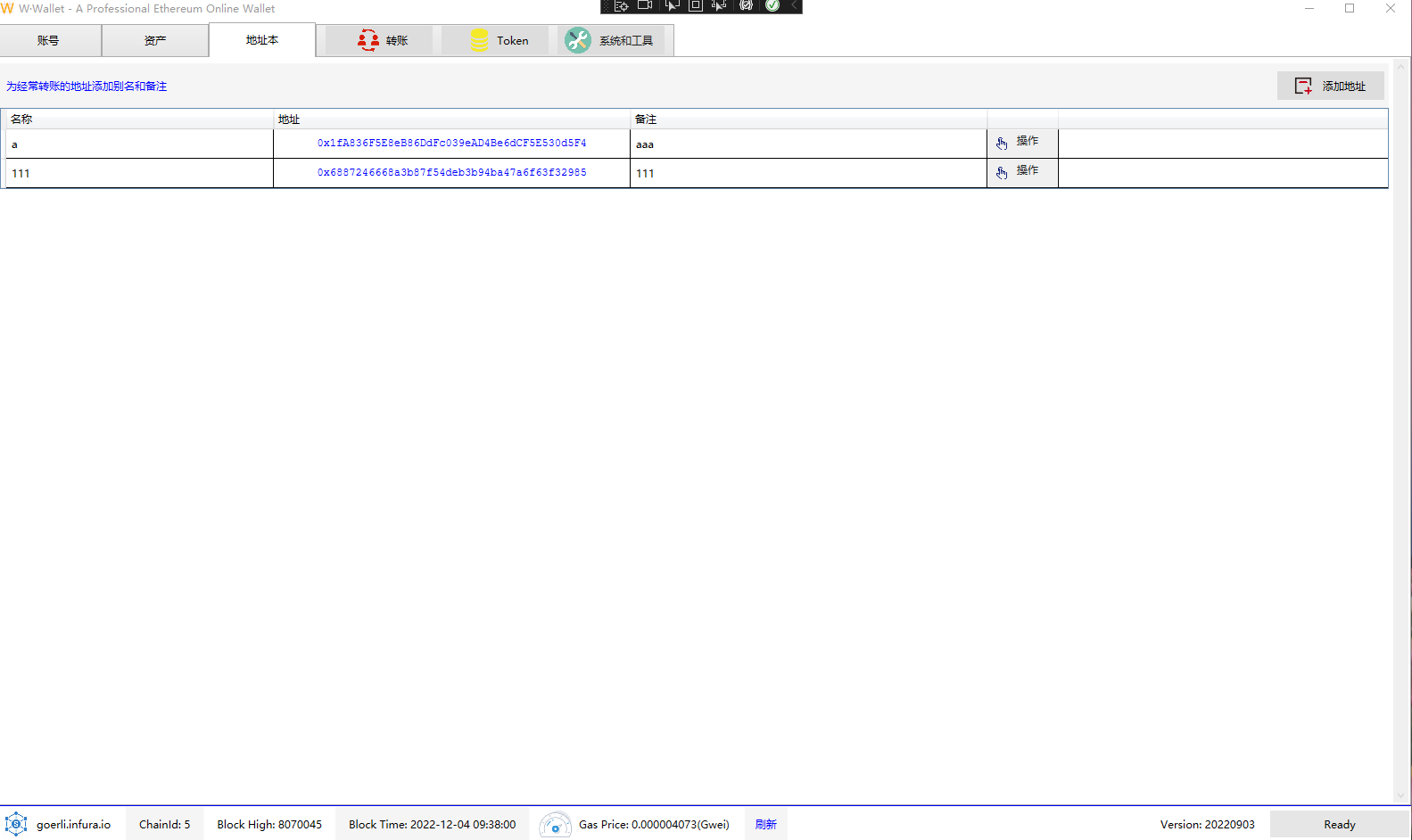The width and height of the screenshot is (1412, 840).
Task: Select the 地址本 tab
Action: pyautogui.click(x=262, y=40)
